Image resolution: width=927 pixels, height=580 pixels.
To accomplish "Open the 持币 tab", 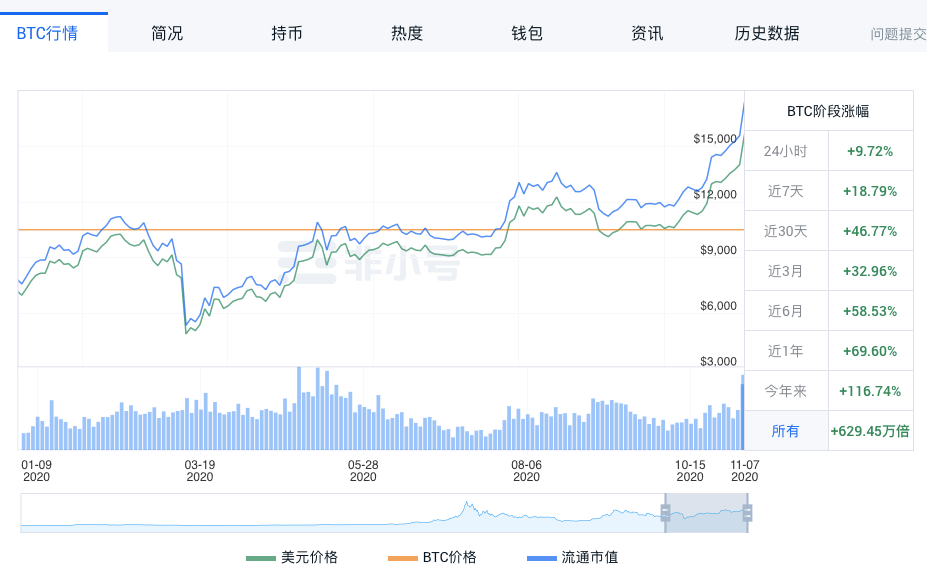I will click(x=287, y=33).
